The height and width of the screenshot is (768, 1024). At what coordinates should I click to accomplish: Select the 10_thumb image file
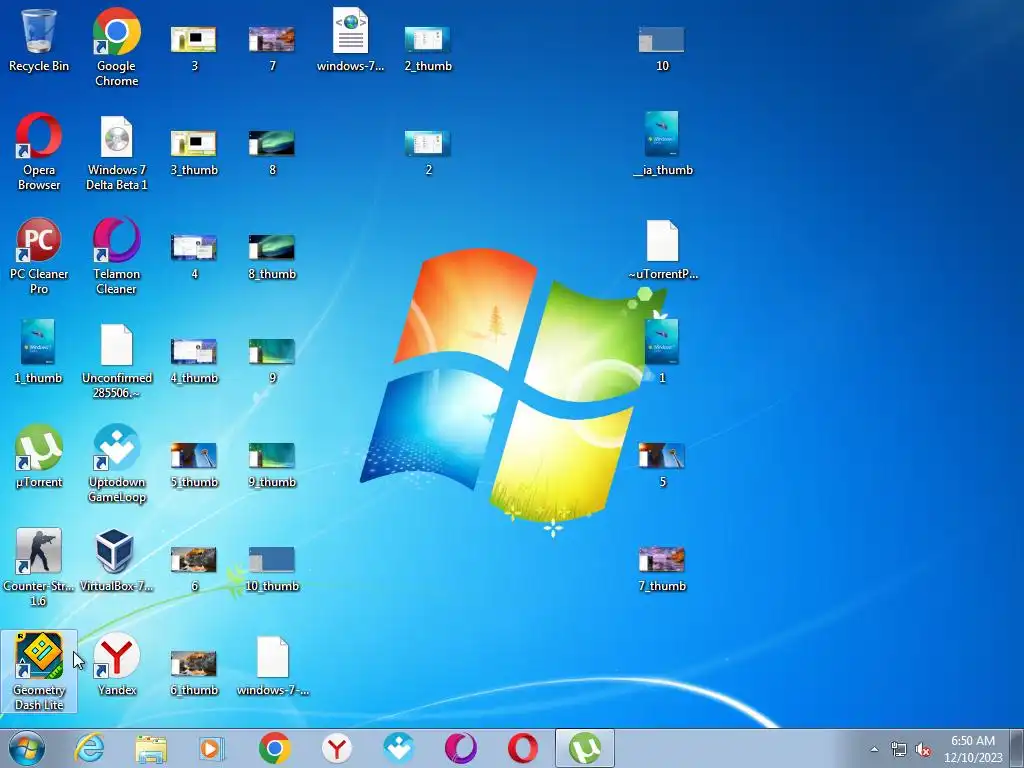pos(272,569)
